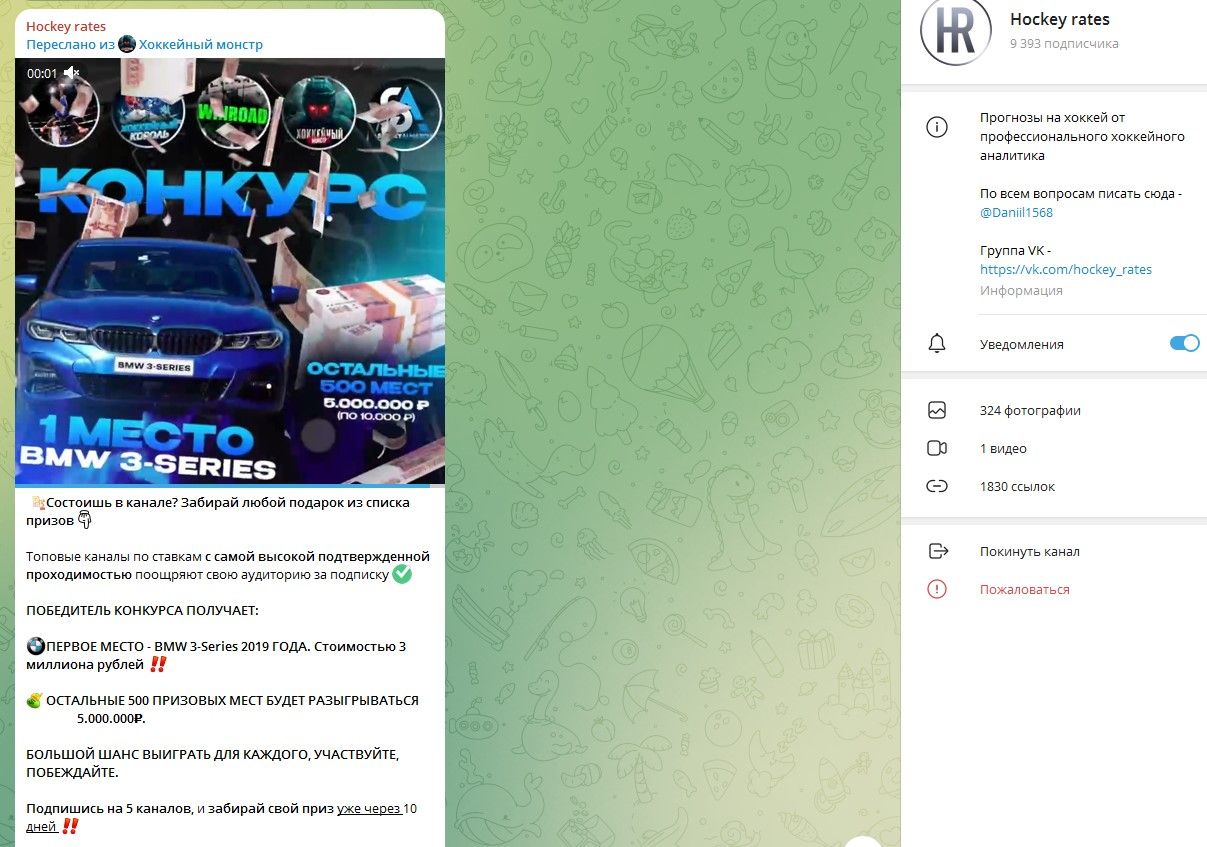
Task: Open the @Daniil1568 contact link
Action: click(1016, 213)
